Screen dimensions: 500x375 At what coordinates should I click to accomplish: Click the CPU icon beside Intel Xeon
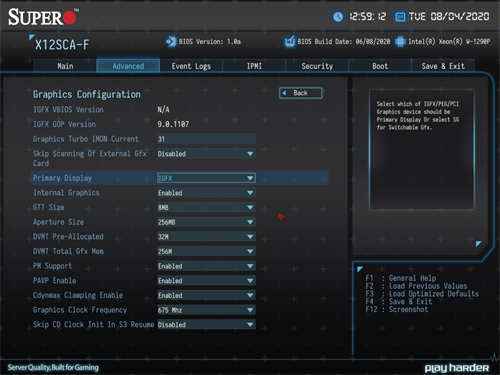point(400,42)
